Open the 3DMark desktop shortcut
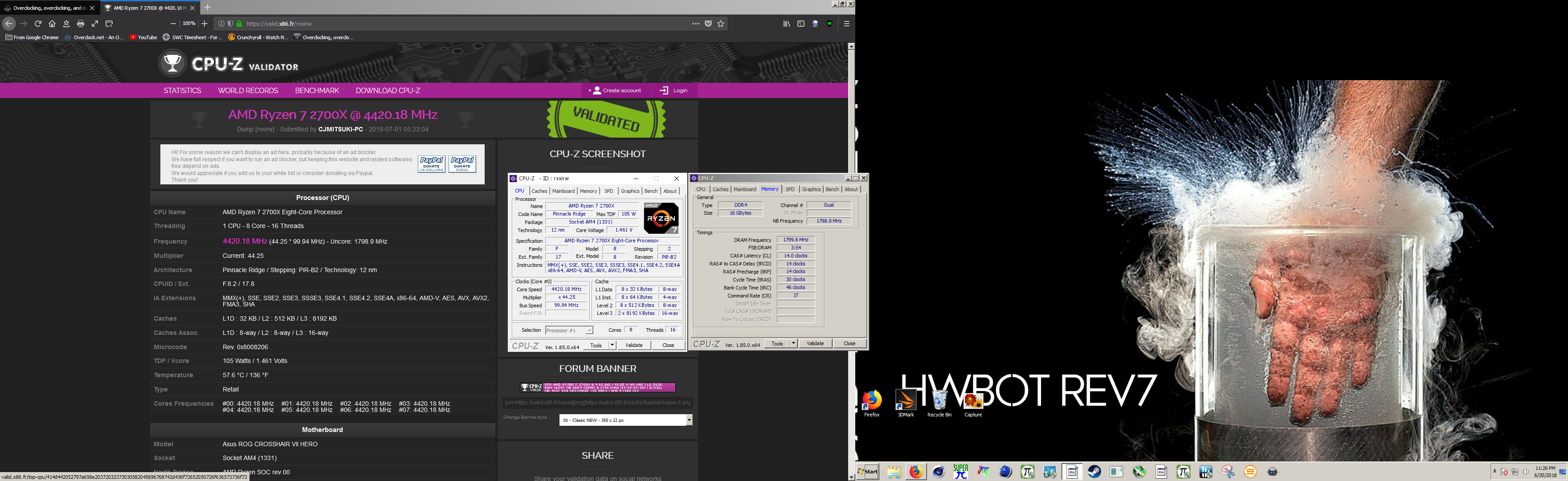The image size is (1568, 481). 906,403
